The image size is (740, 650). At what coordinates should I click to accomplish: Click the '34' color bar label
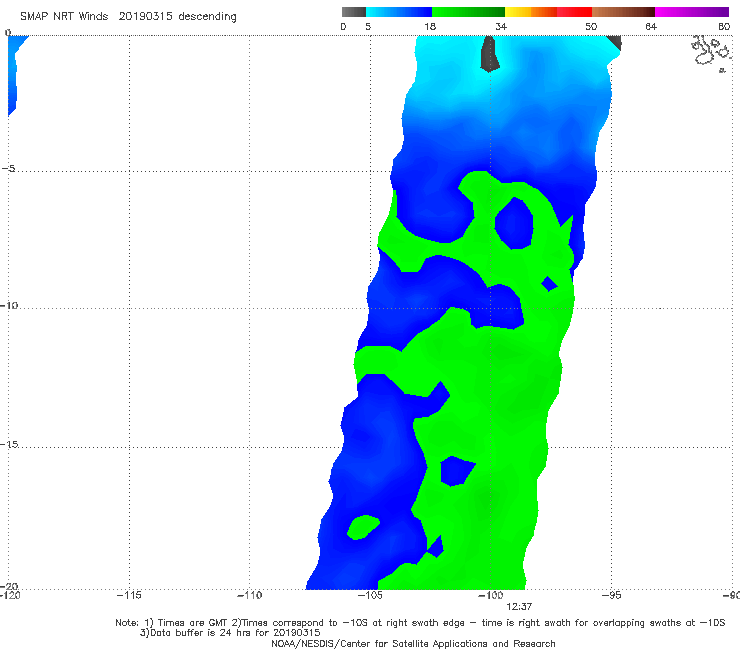pyautogui.click(x=501, y=27)
